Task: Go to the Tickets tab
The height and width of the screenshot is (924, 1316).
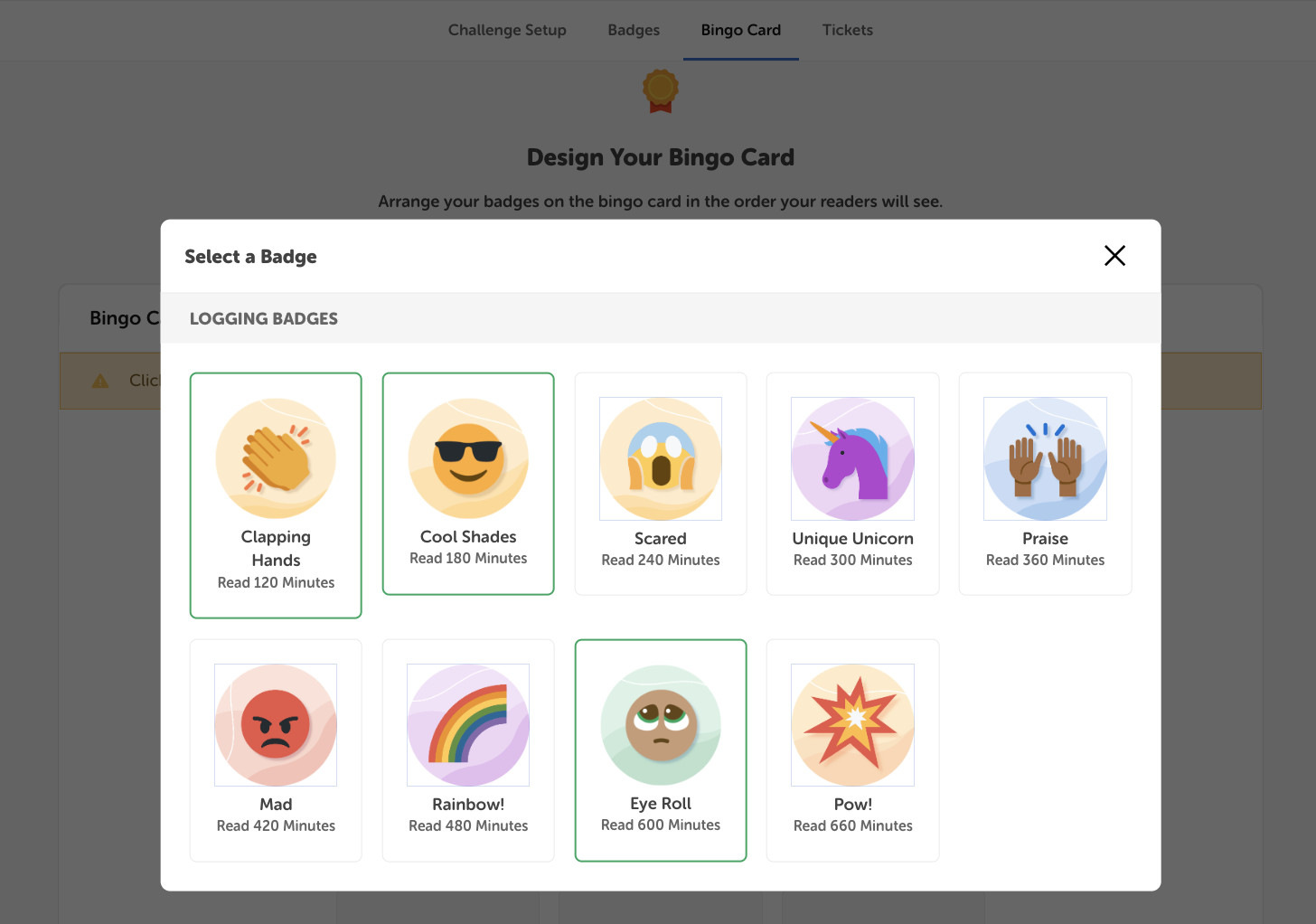Action: (847, 30)
